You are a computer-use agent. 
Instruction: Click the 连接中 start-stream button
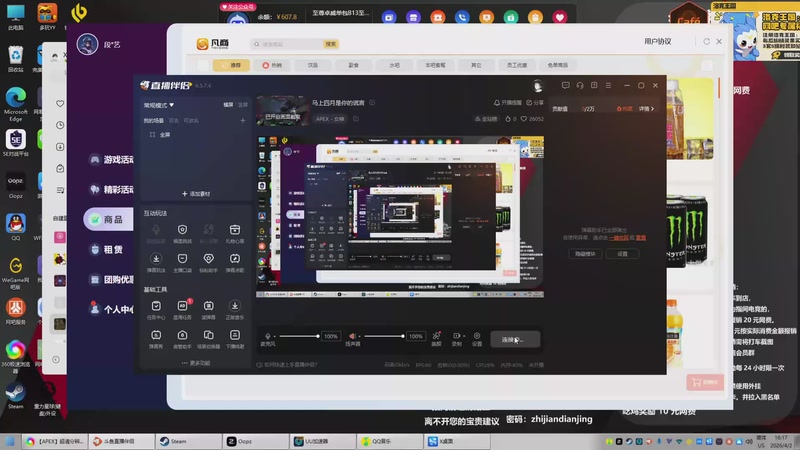click(x=515, y=339)
